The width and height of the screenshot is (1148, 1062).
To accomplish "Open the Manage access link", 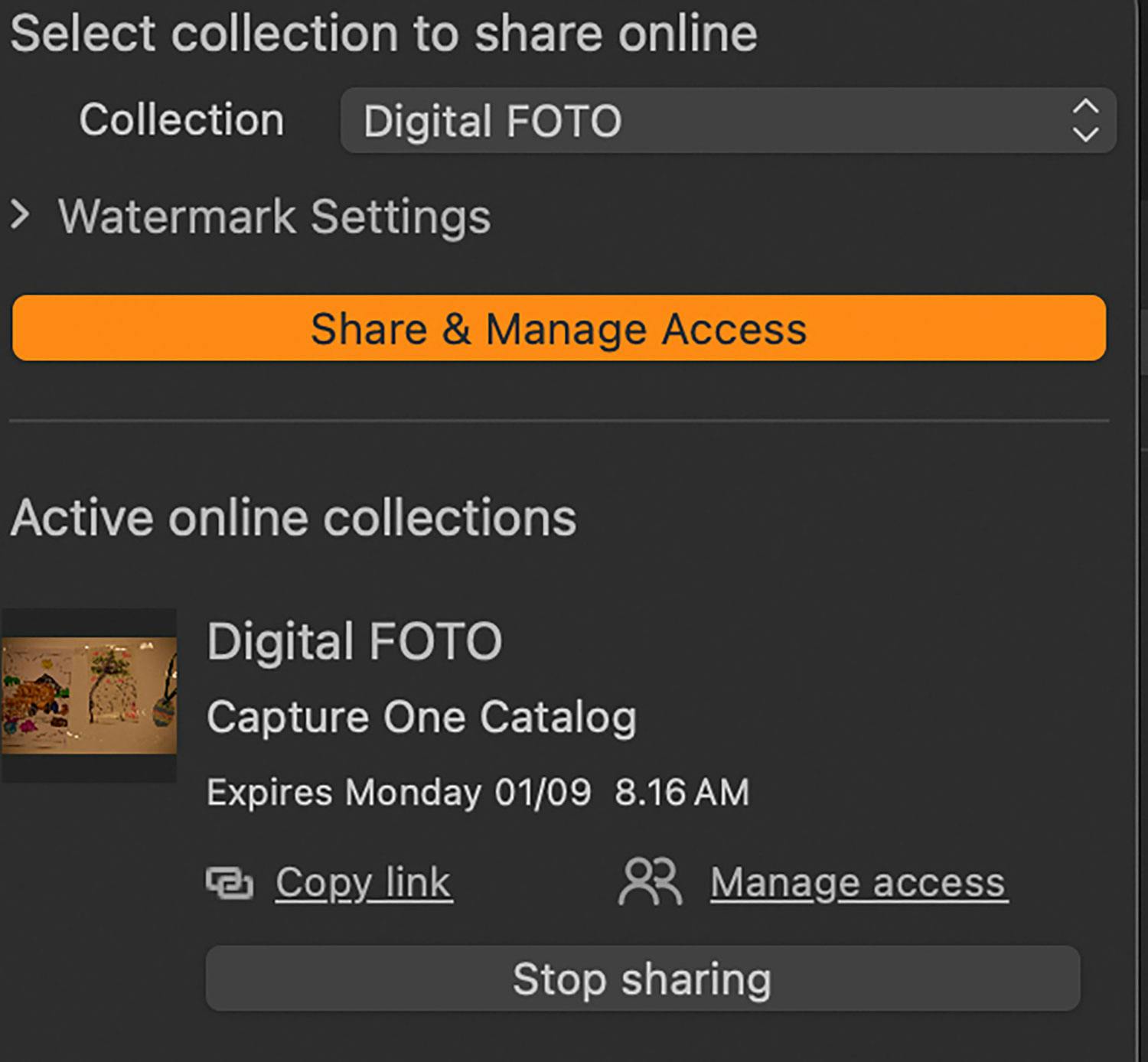I will 858,883.
